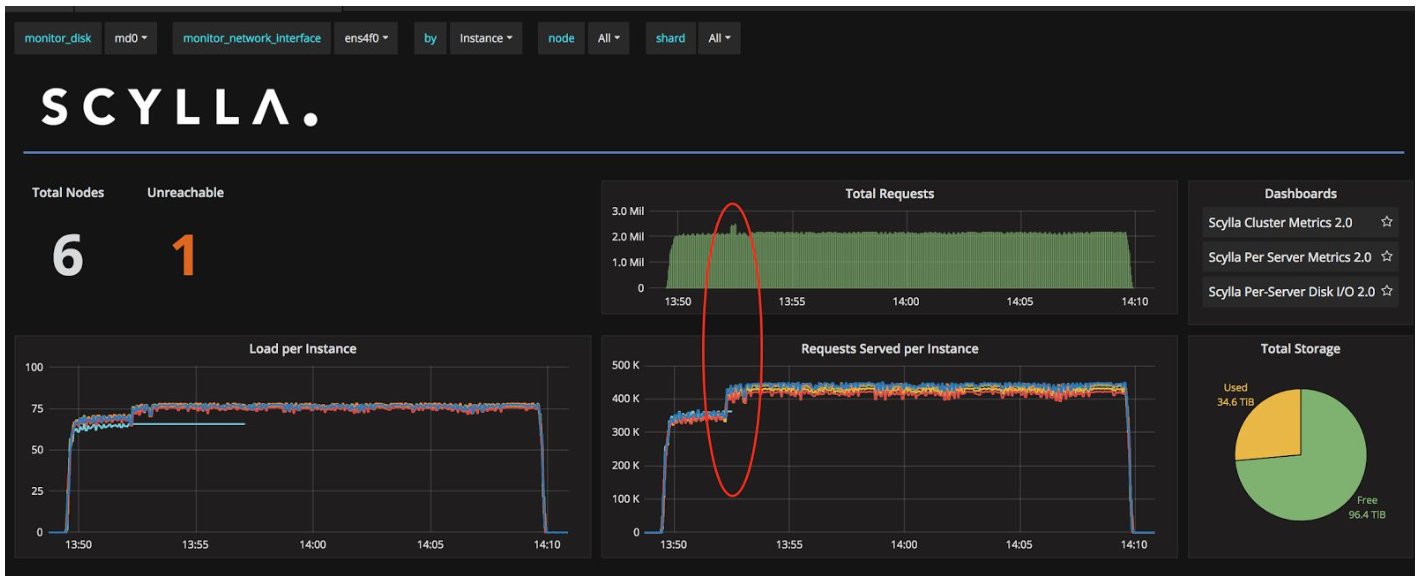
Task: Open Scylla Cluster Metrics 2.0 link
Action: 1279,222
